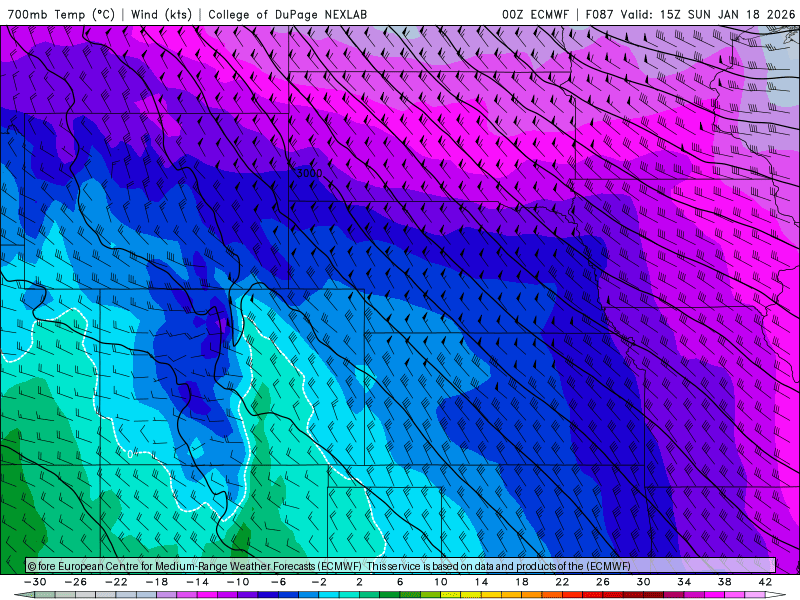Click the "−26" color scale label
This screenshot has height=600, width=800.
[76, 582]
